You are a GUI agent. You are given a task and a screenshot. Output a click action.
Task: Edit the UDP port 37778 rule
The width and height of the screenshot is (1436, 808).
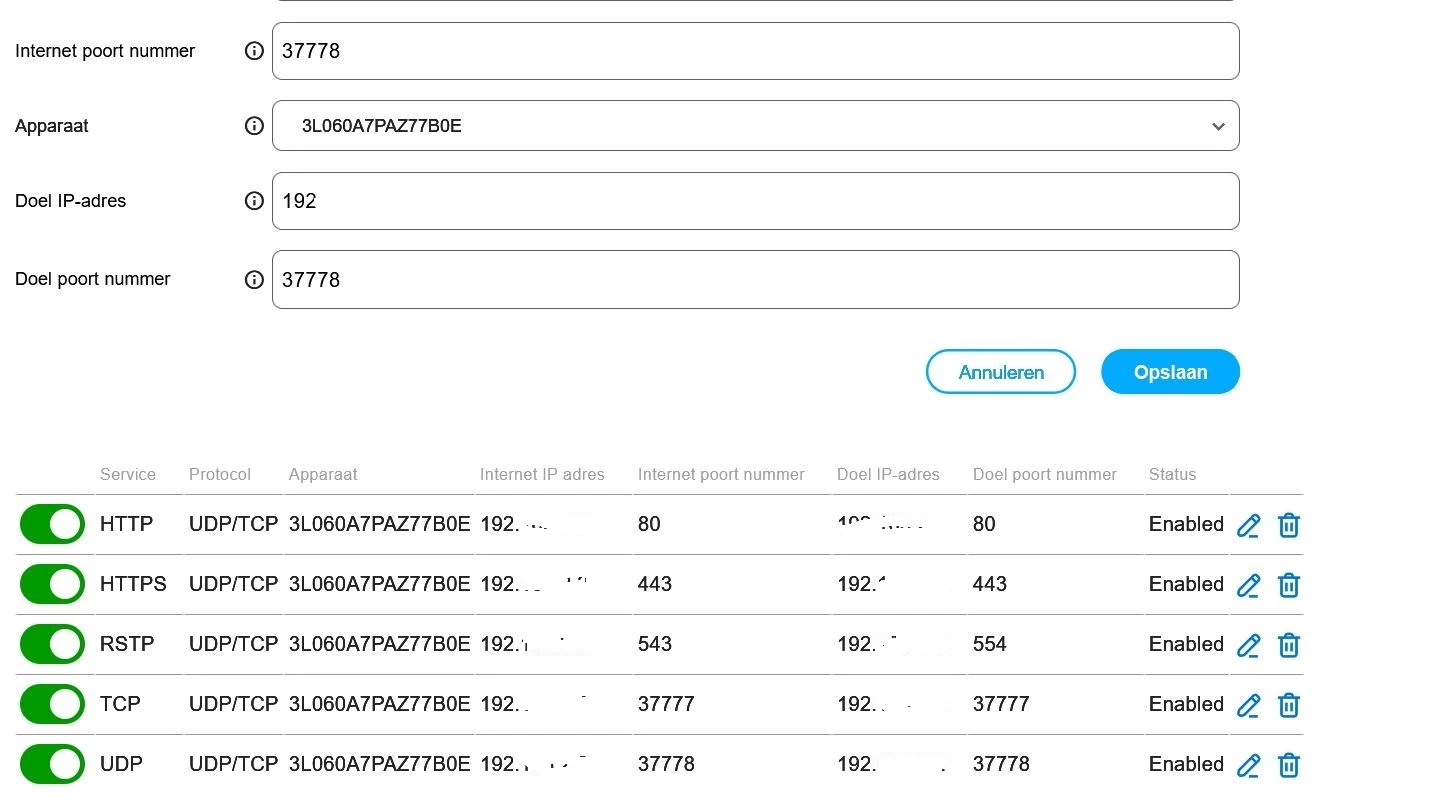pos(1248,765)
